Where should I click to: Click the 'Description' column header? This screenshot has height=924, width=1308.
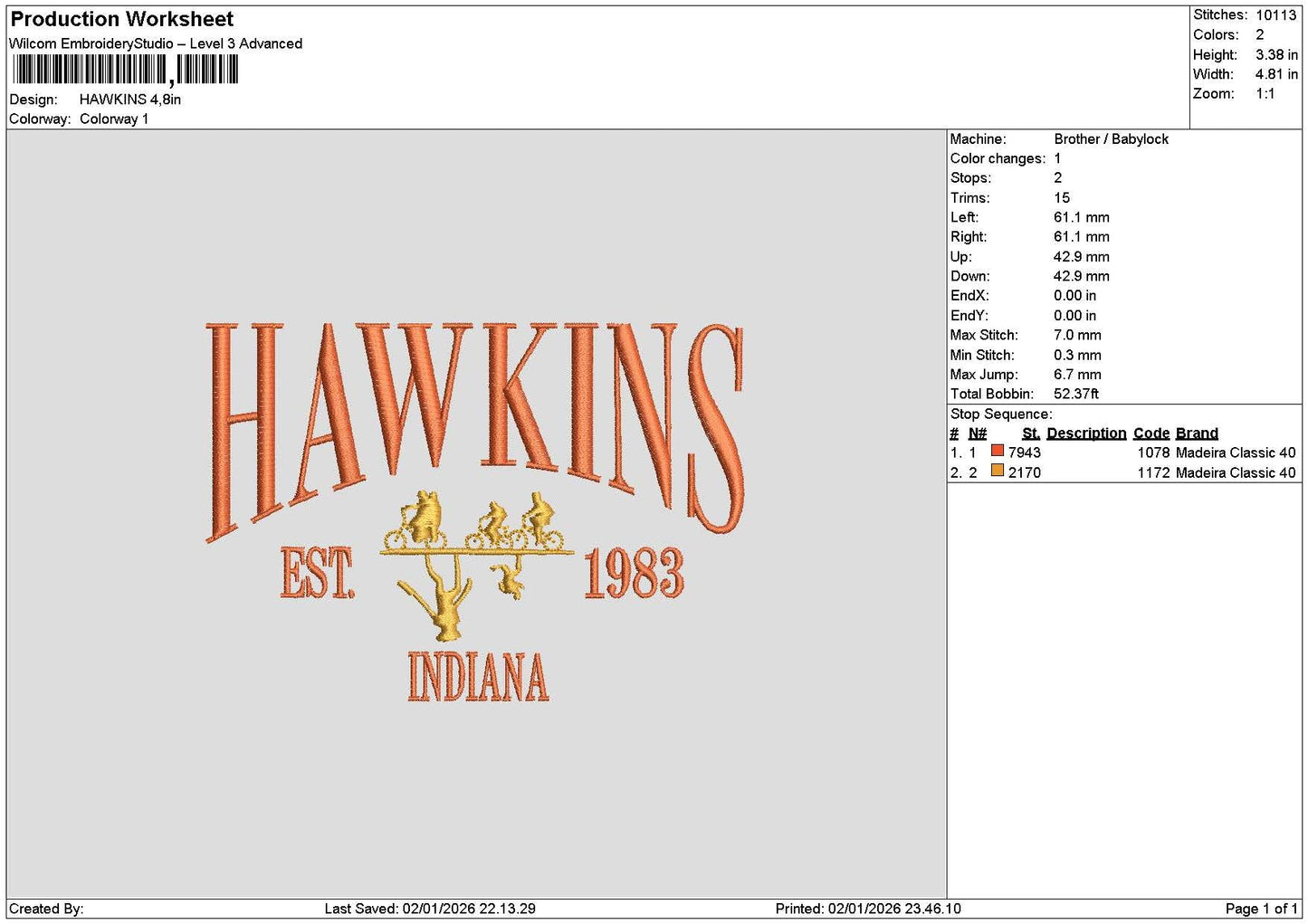point(1086,433)
